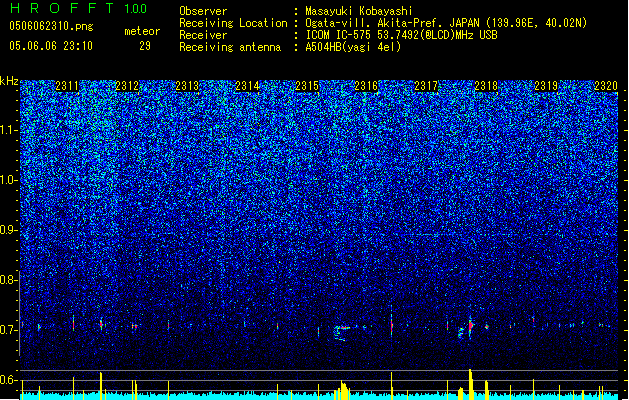Select the 2320 time marker
The height and width of the screenshot is (400, 629).
pos(606,86)
